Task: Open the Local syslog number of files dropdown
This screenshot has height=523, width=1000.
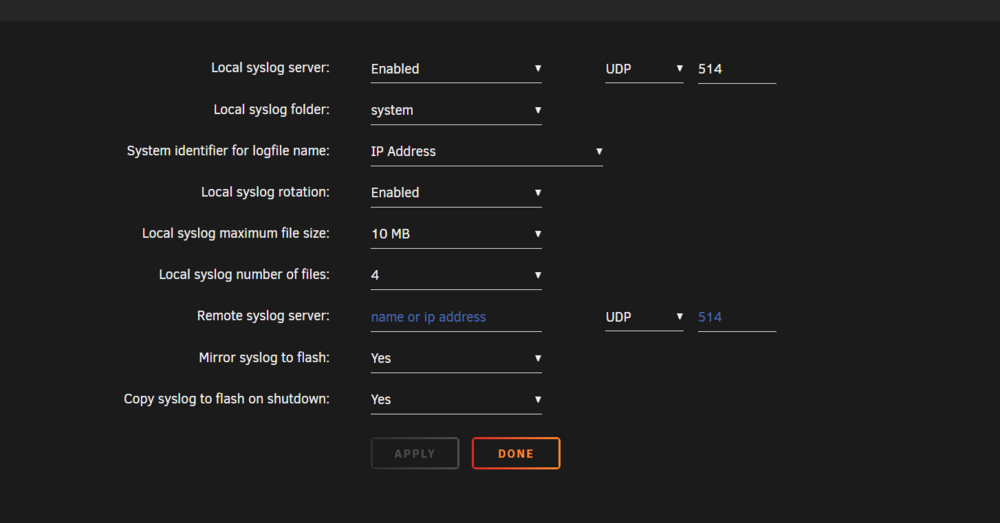Action: 456,276
